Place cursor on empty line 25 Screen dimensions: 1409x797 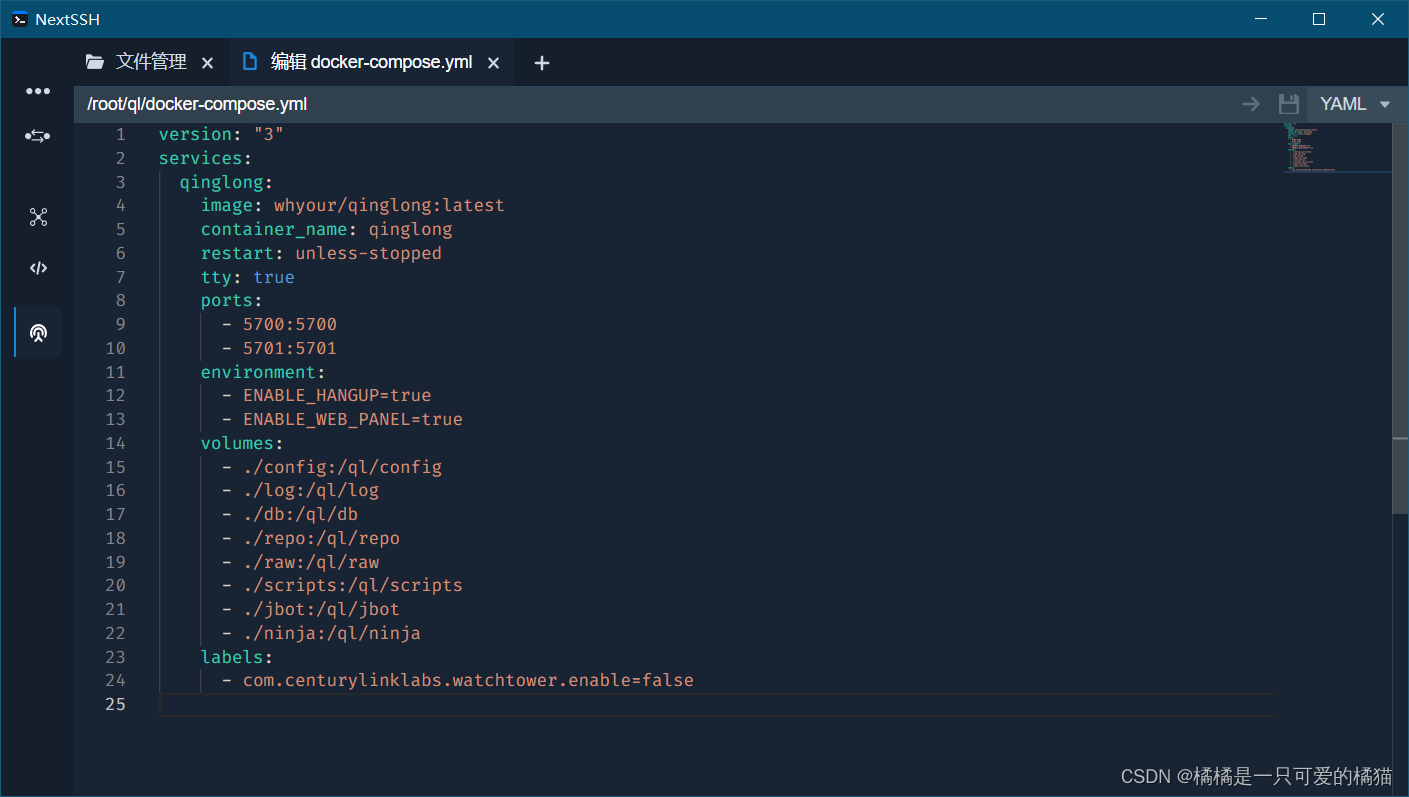coord(718,704)
